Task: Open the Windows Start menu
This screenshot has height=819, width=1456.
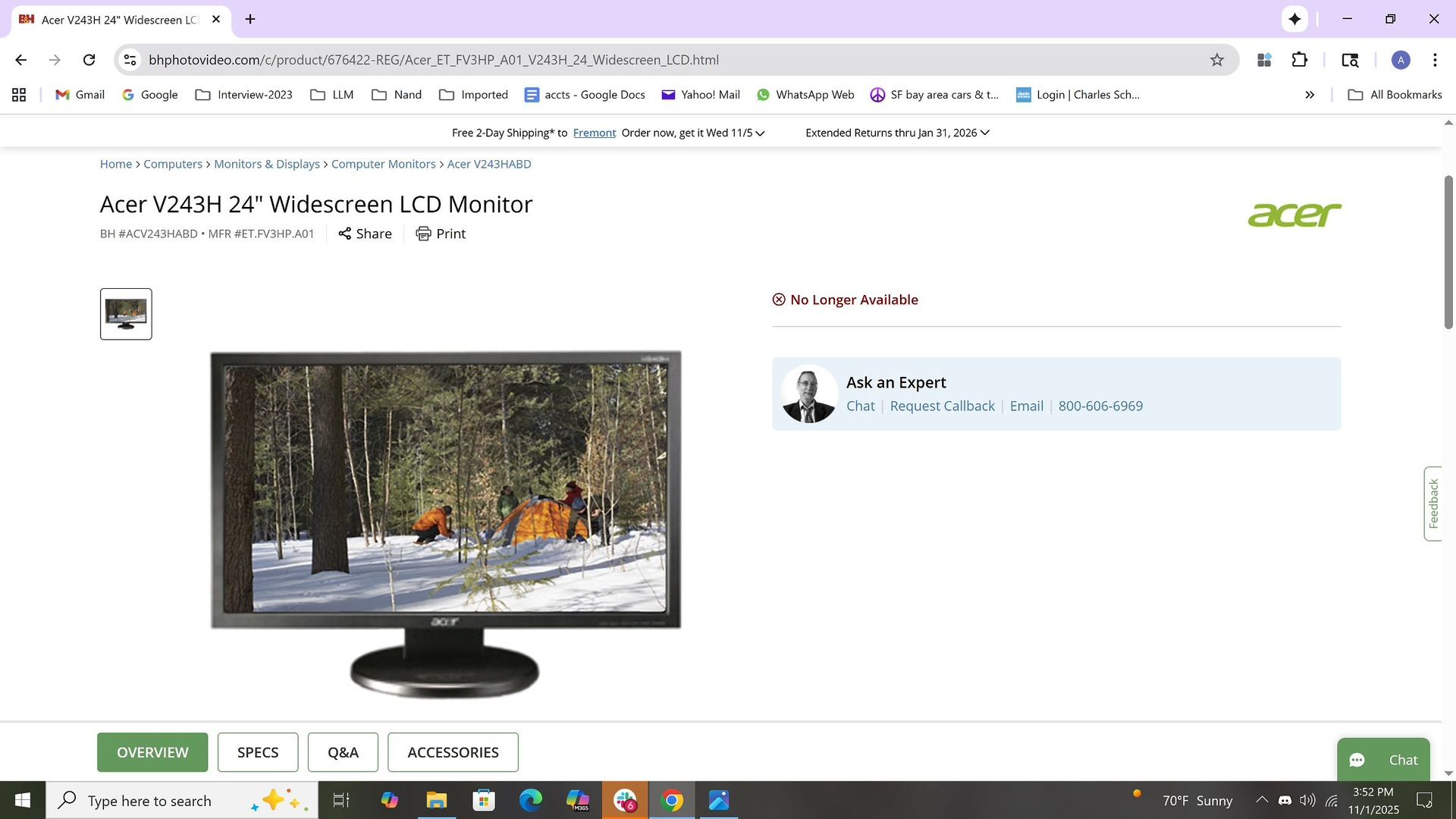Action: 22,800
